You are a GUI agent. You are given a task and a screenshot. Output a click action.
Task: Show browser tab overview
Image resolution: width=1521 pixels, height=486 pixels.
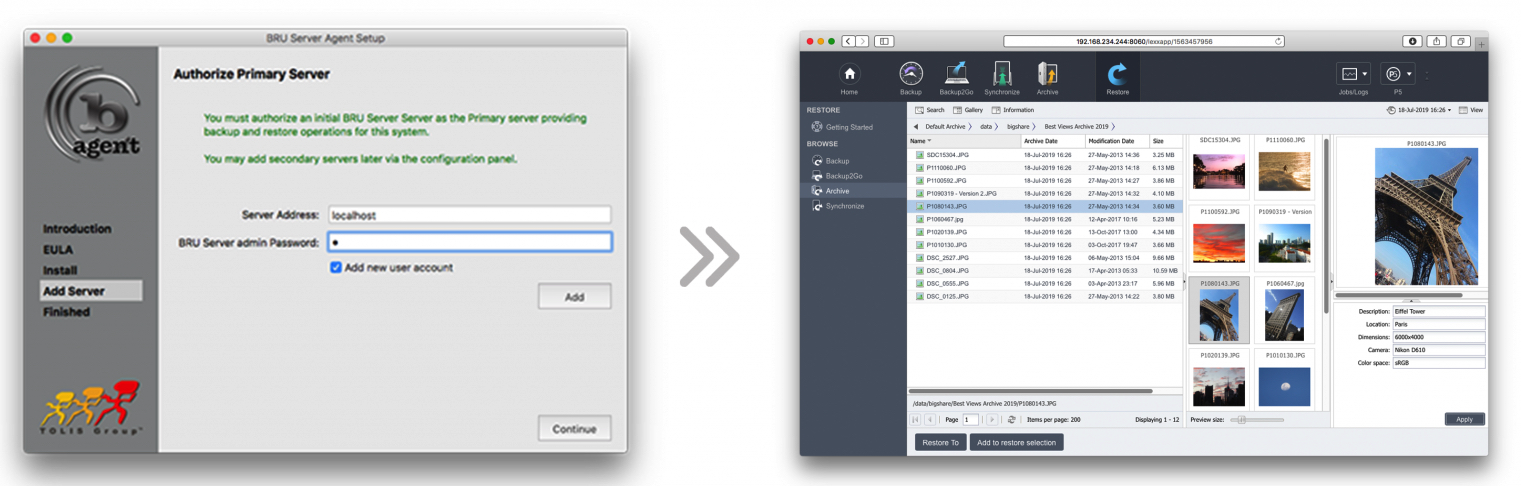pos(1461,41)
